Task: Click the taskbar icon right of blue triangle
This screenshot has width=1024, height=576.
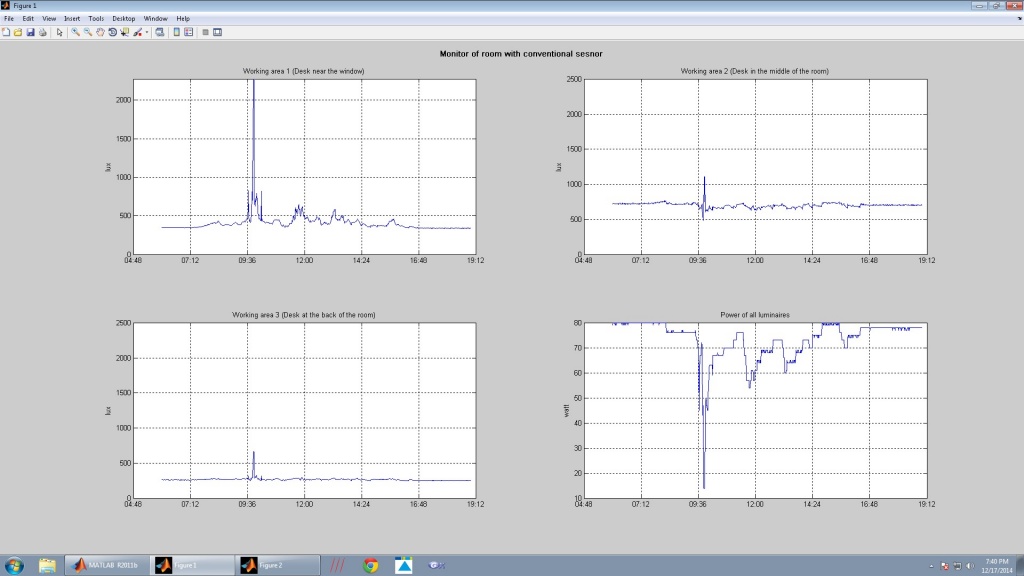Action: (436, 565)
